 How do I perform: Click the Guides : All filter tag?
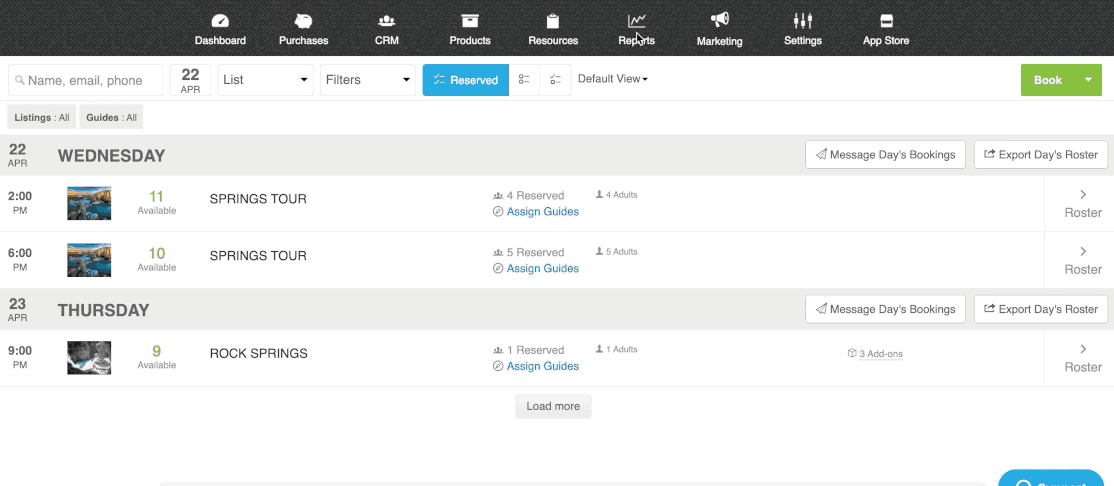coord(112,117)
